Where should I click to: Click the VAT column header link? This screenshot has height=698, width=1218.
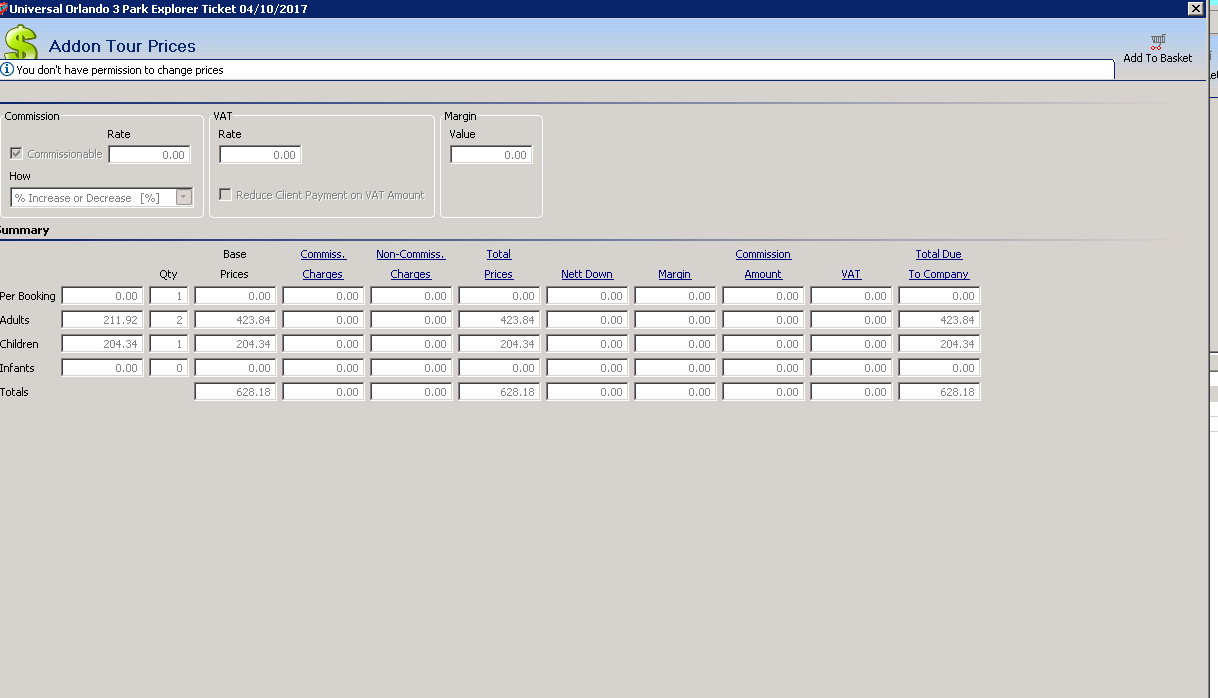(x=851, y=274)
